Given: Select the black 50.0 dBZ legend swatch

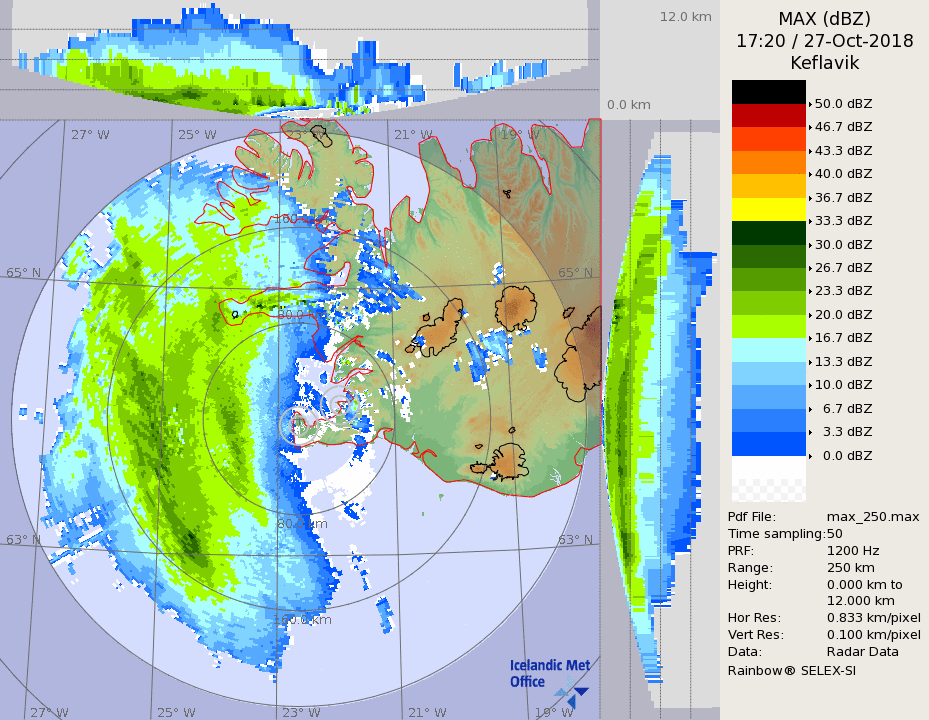Looking at the screenshot, I should (768, 92).
